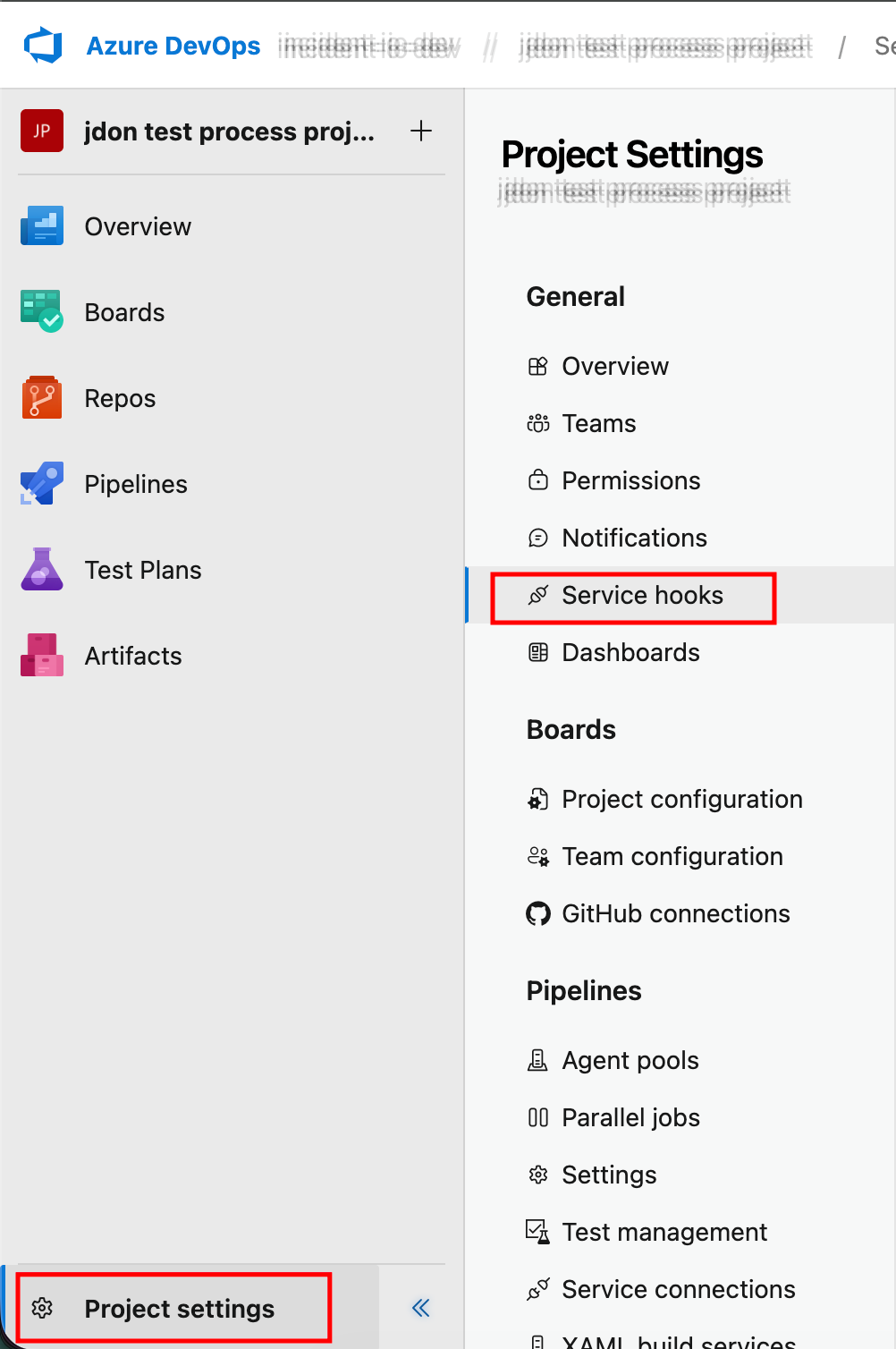The height and width of the screenshot is (1349, 896).
Task: Open Service connections settings
Action: coord(678,1290)
